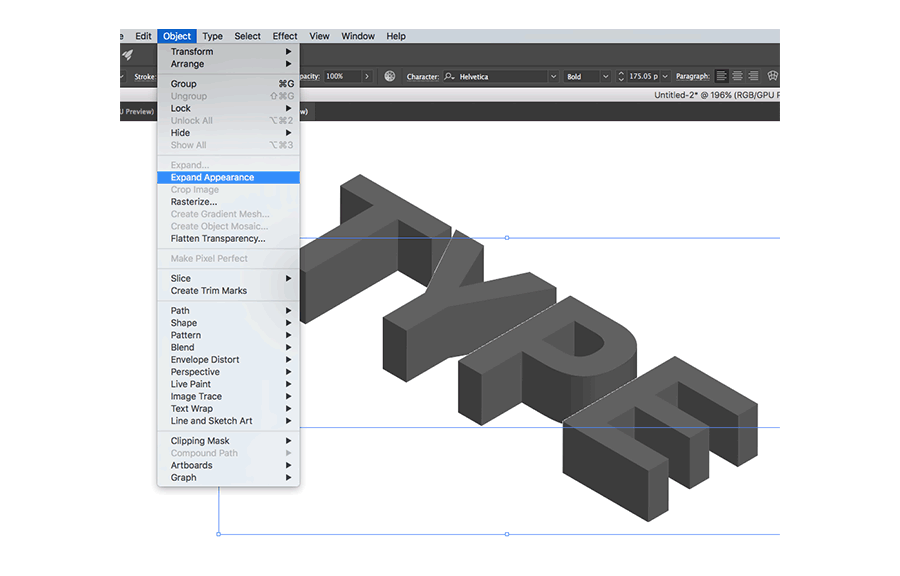Open the Type menu
900x576 pixels.
(212, 36)
